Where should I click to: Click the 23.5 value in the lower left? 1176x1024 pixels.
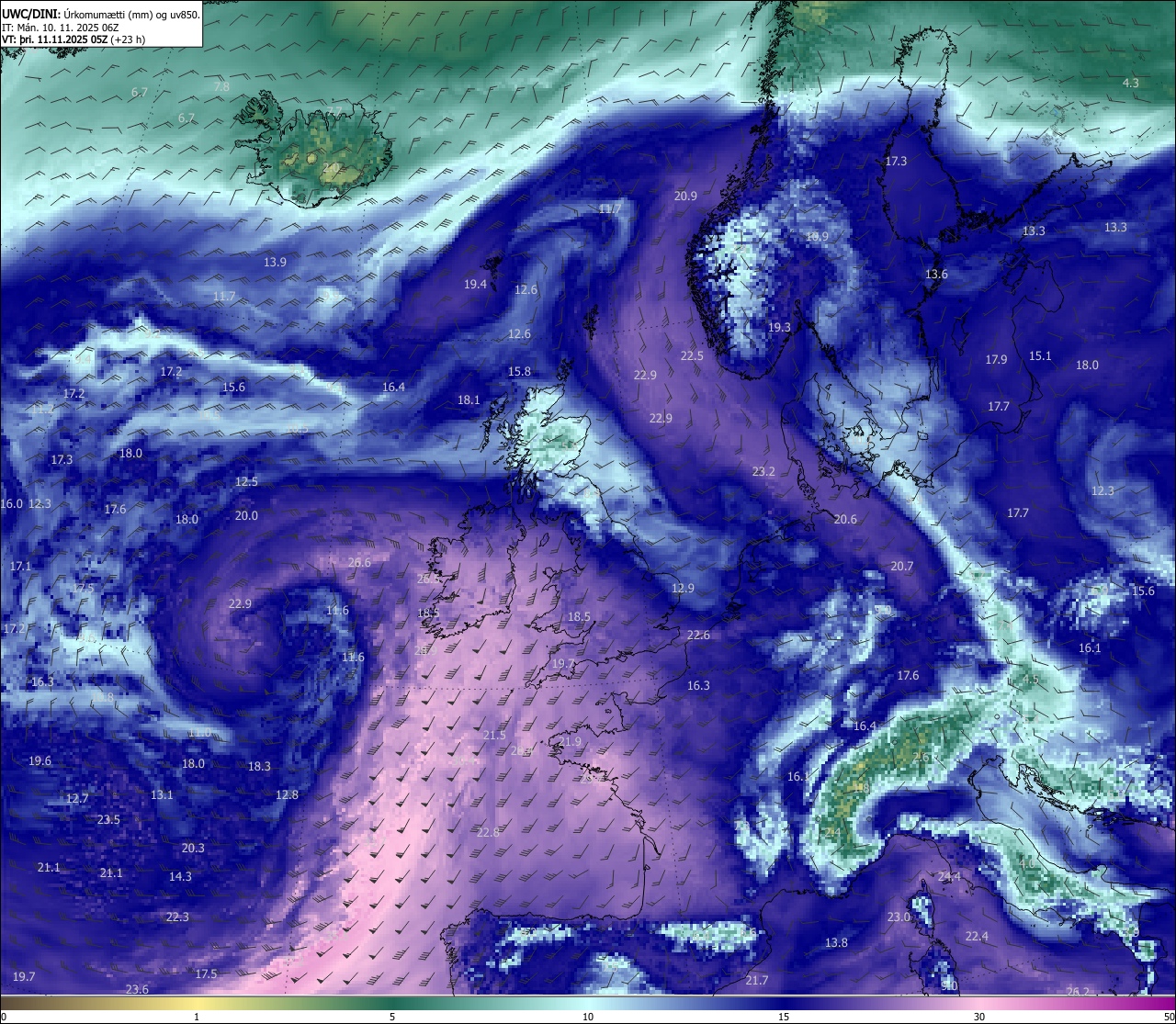click(x=108, y=819)
